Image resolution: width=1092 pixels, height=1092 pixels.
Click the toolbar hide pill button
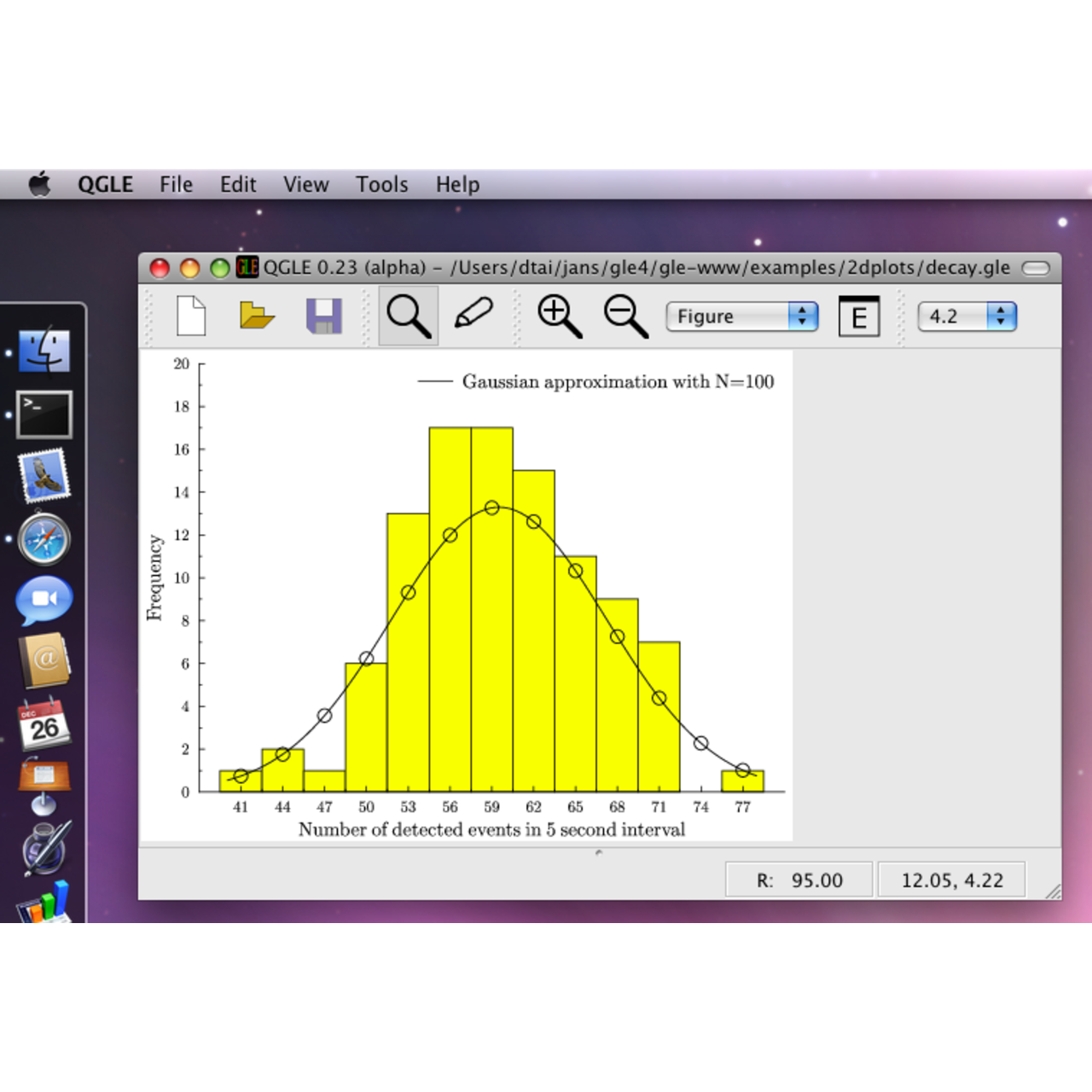(x=1036, y=268)
